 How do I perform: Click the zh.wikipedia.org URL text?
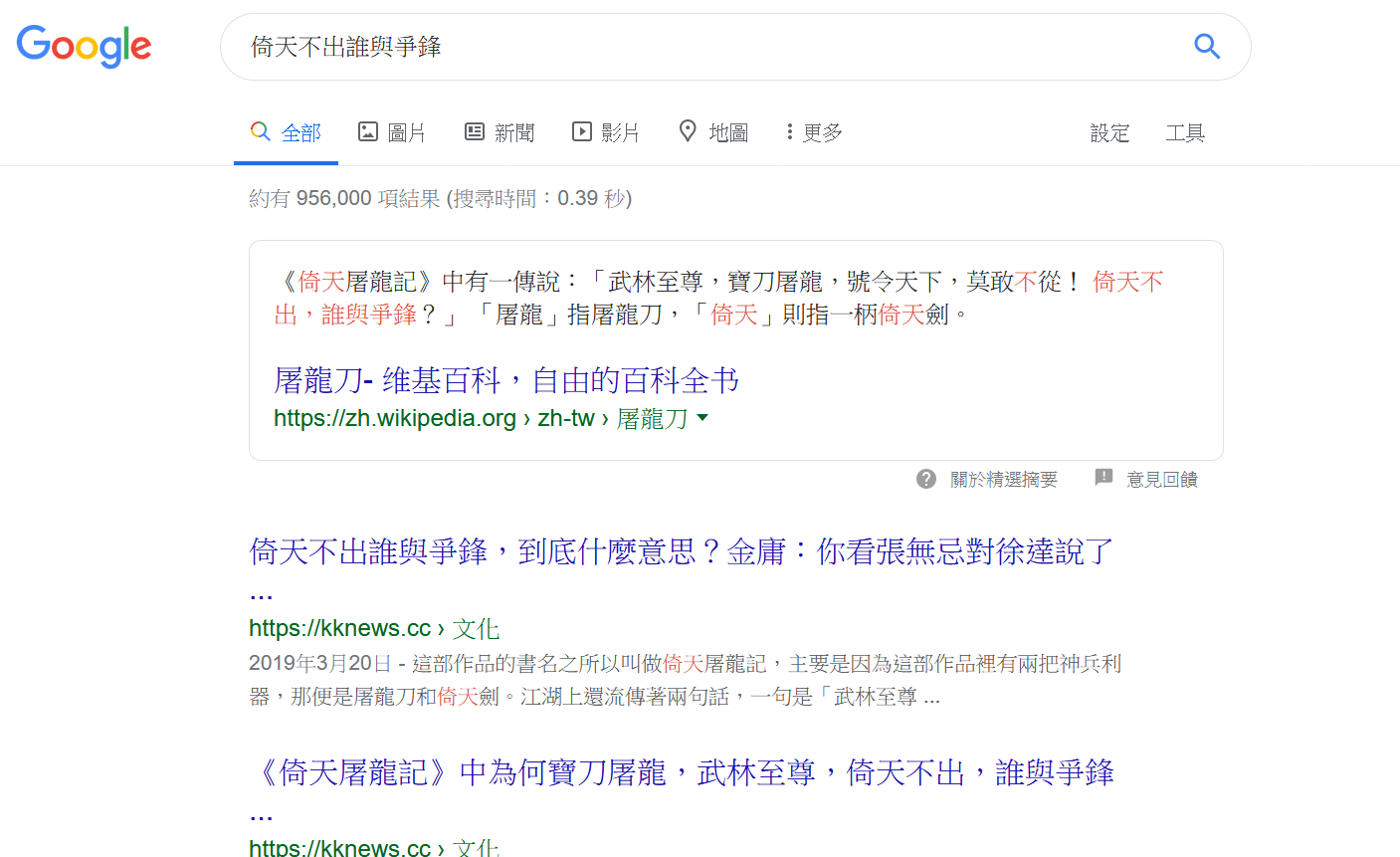click(x=481, y=419)
